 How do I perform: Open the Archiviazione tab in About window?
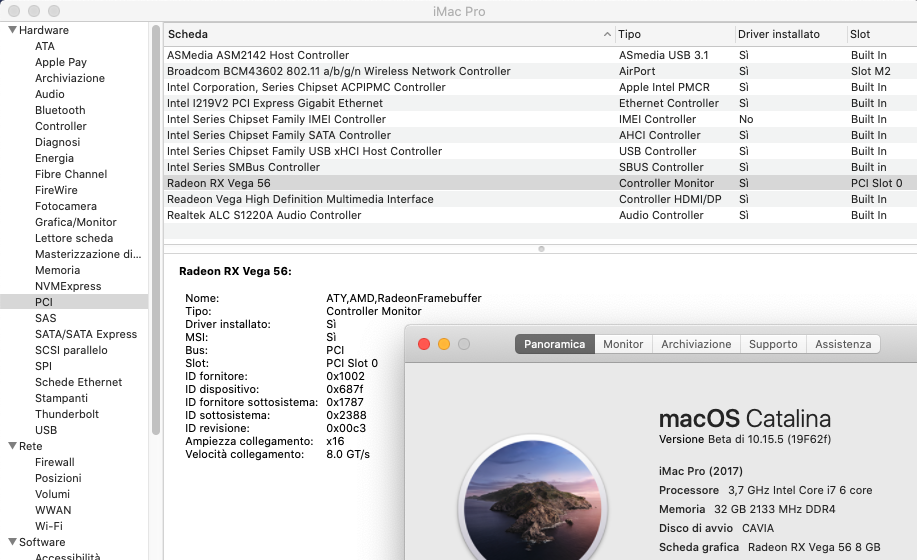tap(696, 344)
